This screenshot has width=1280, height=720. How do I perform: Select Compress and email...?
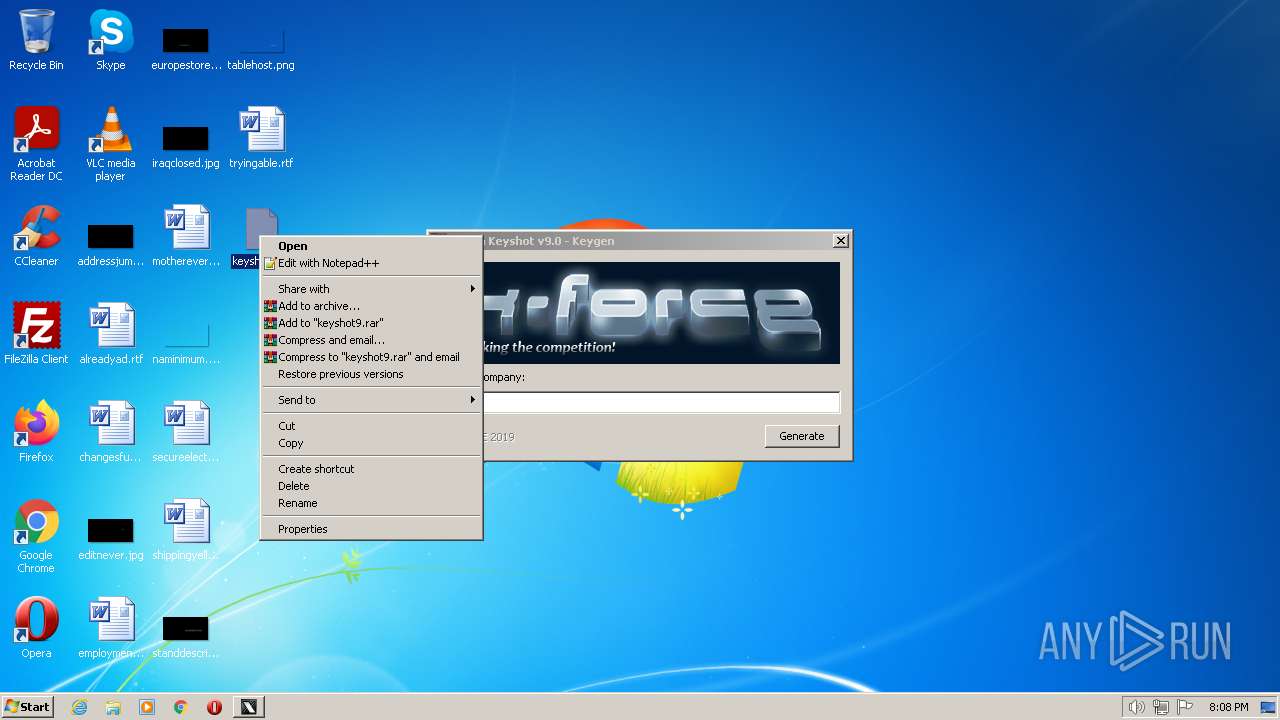coord(372,340)
